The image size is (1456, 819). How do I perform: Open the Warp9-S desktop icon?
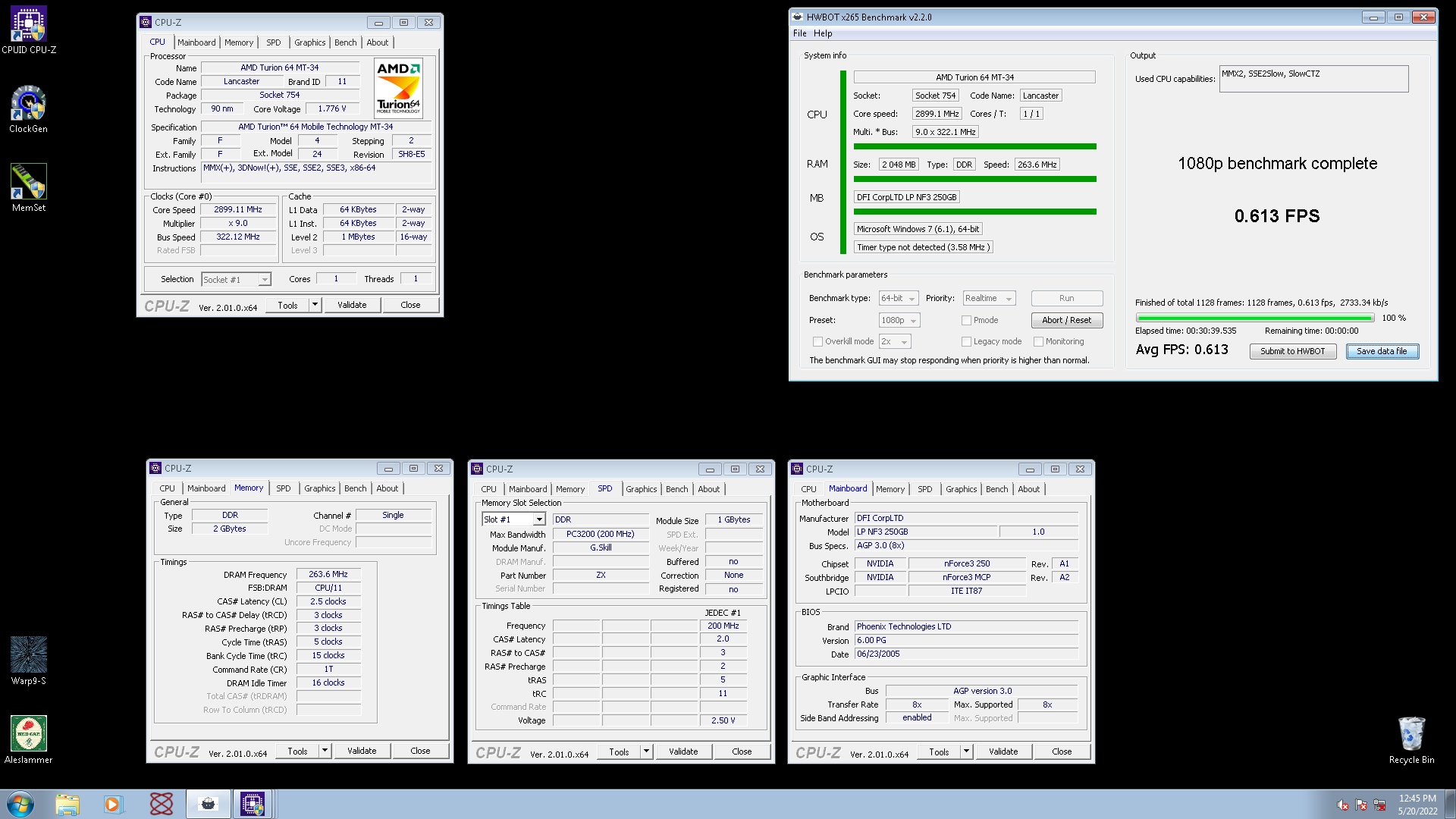pyautogui.click(x=29, y=661)
